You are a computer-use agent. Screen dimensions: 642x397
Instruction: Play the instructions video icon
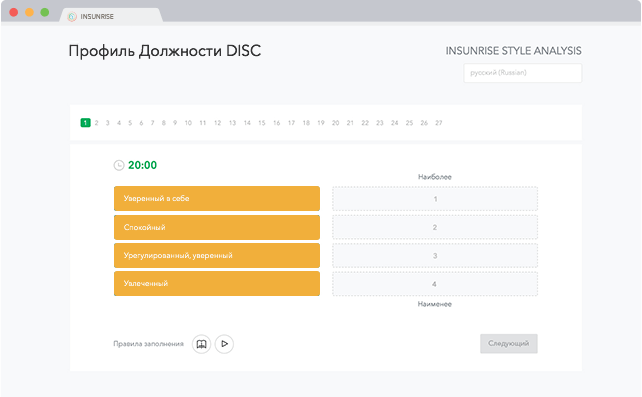coord(224,344)
